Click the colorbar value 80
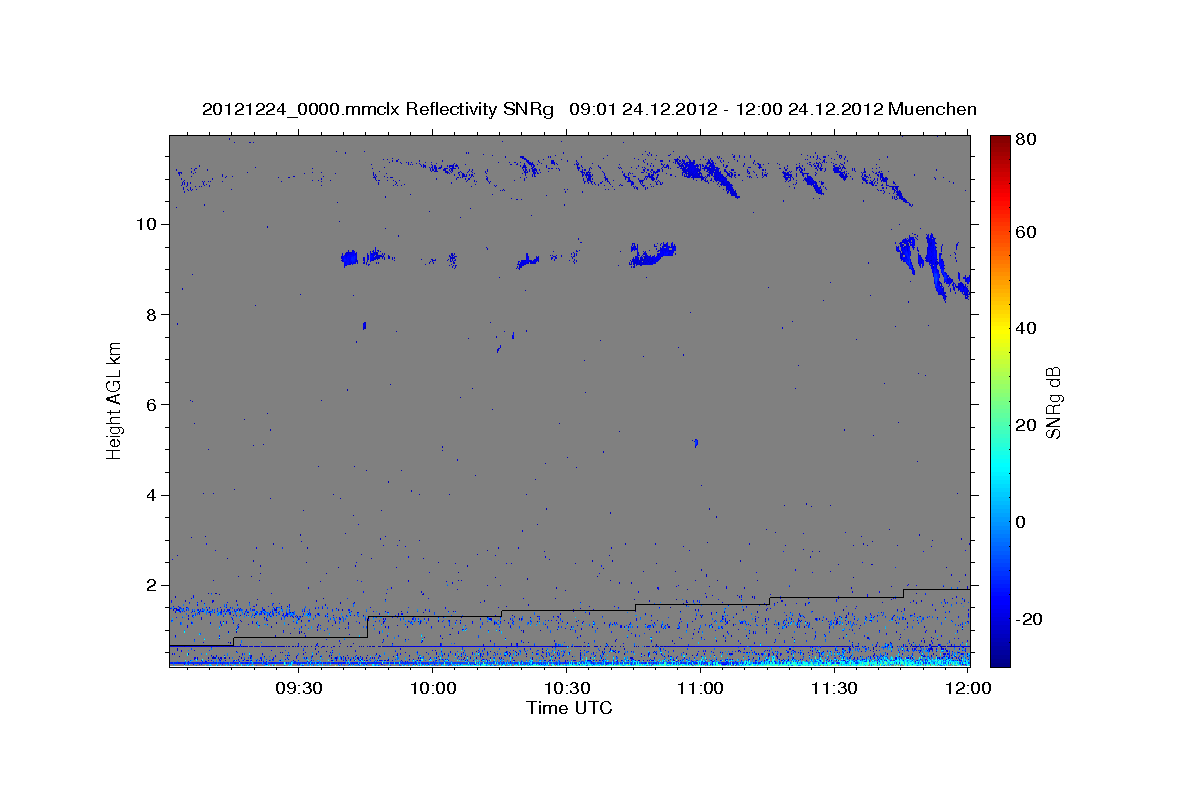 [1025, 139]
